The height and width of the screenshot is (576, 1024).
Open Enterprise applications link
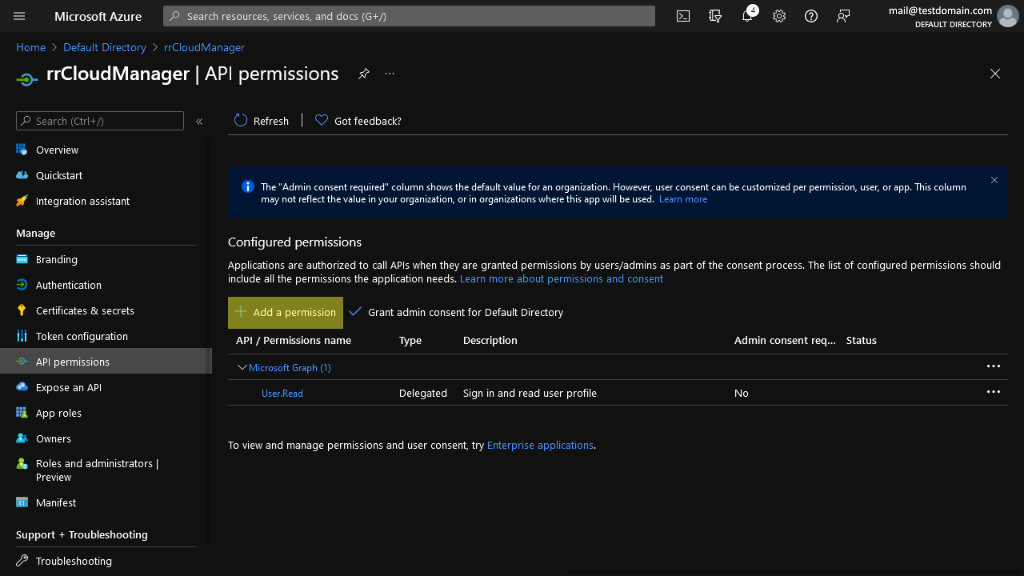click(x=540, y=445)
